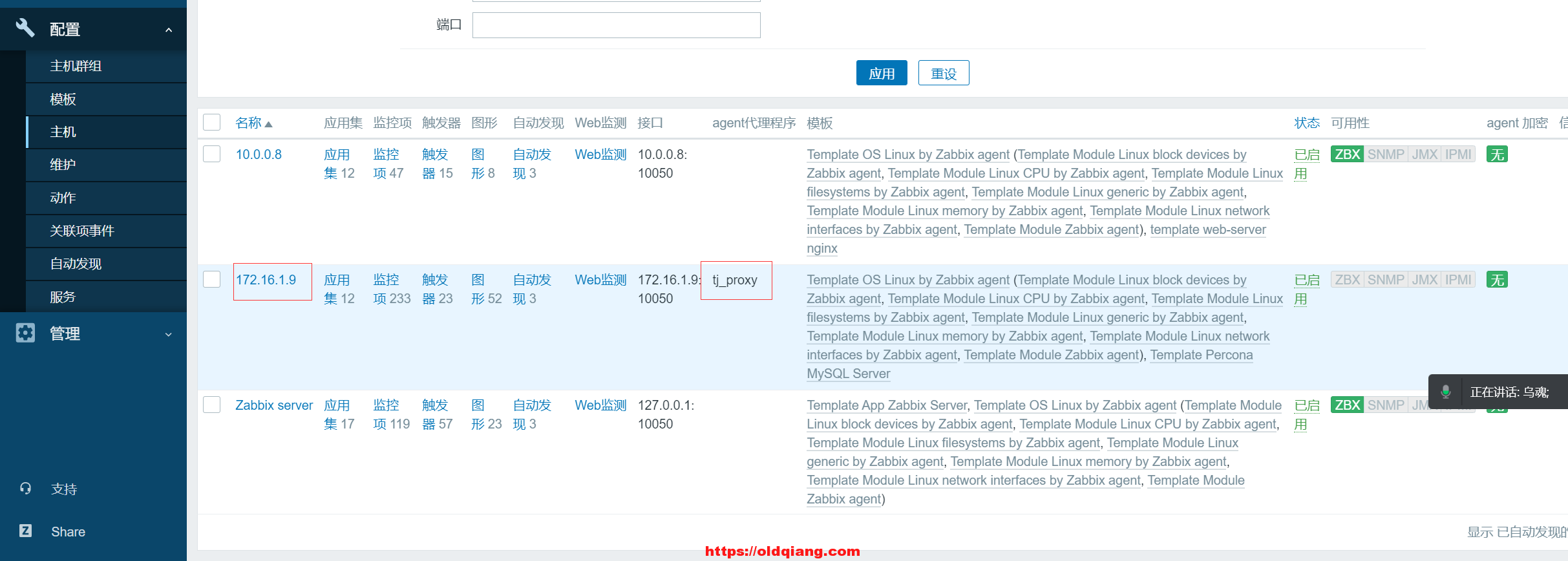
Task: Open 自动发现 in the sidebar
Action: click(106, 264)
